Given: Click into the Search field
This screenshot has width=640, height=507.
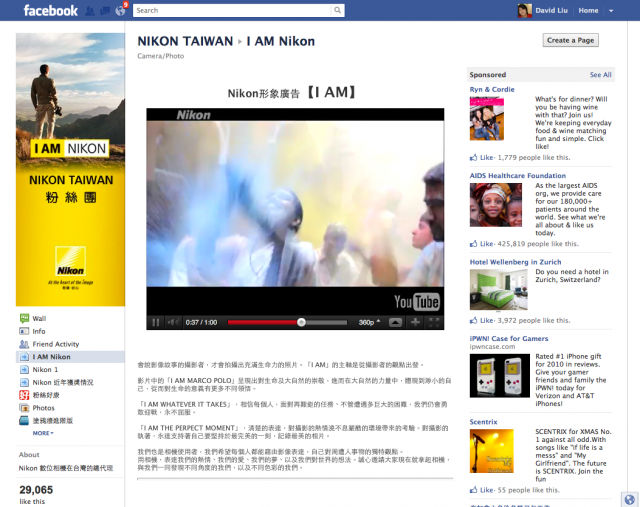Looking at the screenshot, I should (232, 10).
